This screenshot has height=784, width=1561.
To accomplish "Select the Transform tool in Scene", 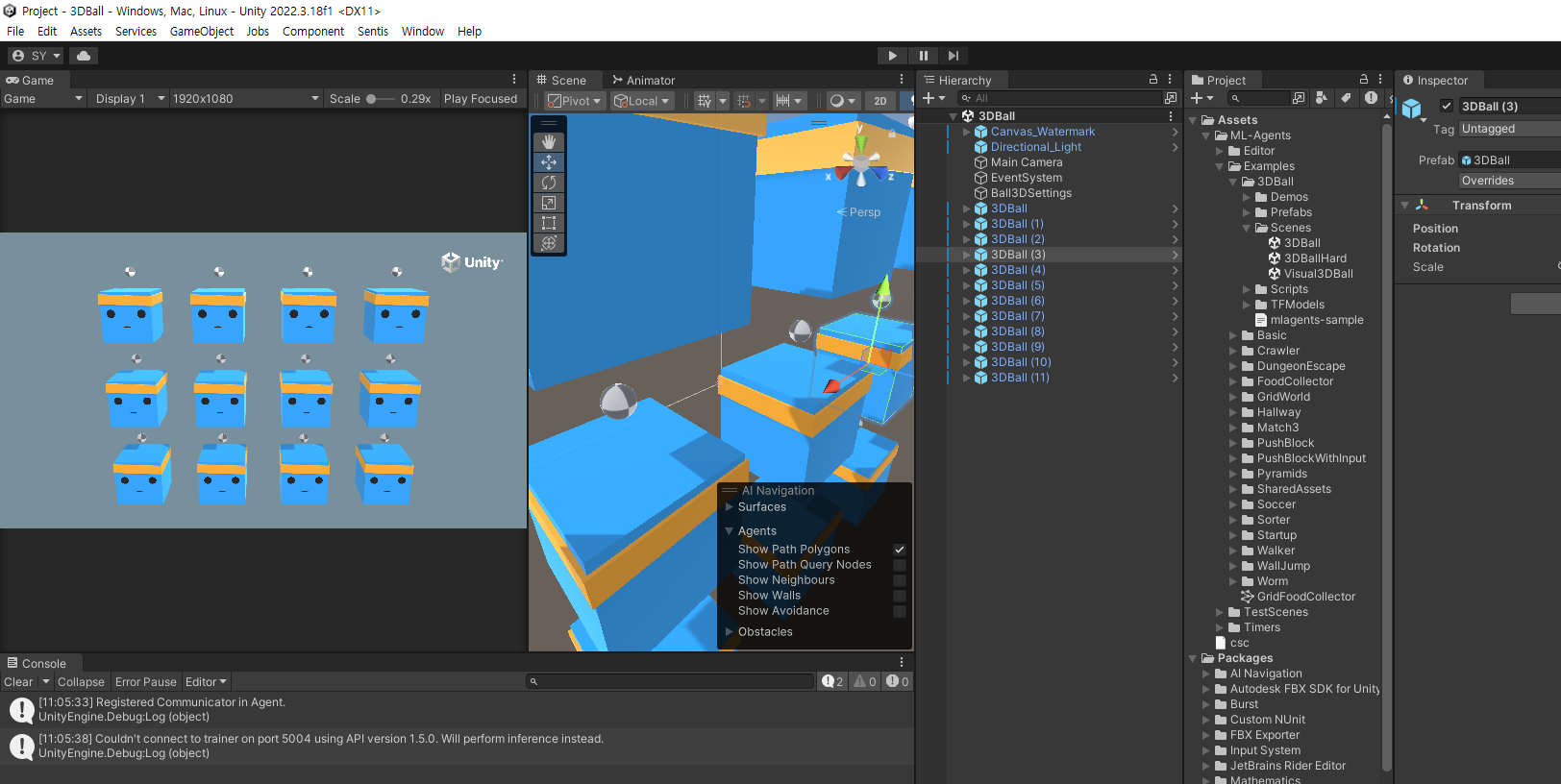I will 549,243.
